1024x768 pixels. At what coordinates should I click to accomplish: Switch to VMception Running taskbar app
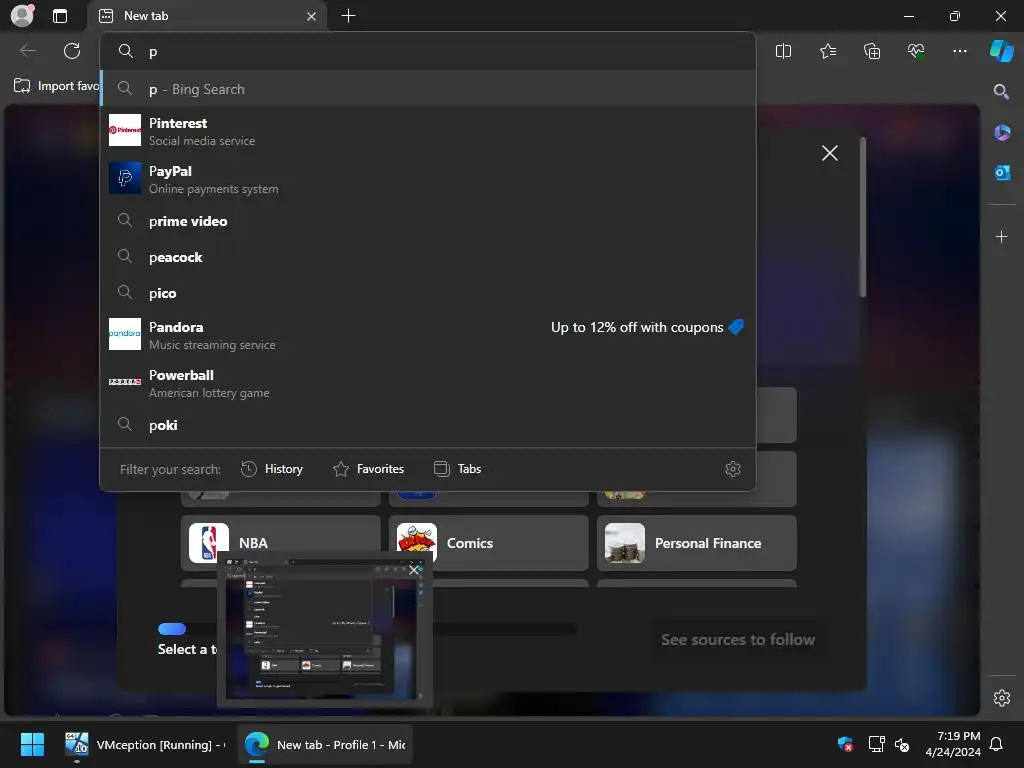(144, 744)
